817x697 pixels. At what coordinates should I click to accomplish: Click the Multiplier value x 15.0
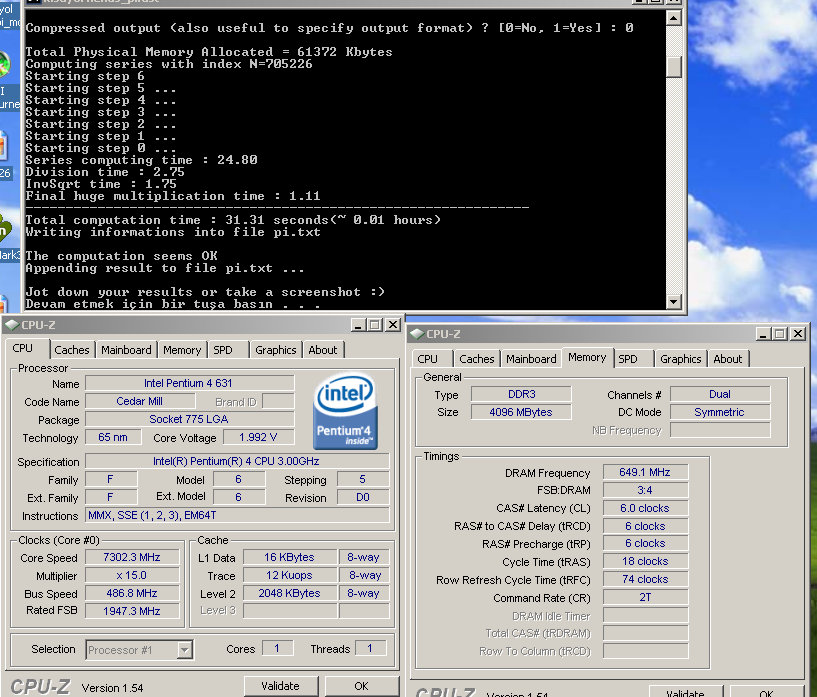coord(132,575)
